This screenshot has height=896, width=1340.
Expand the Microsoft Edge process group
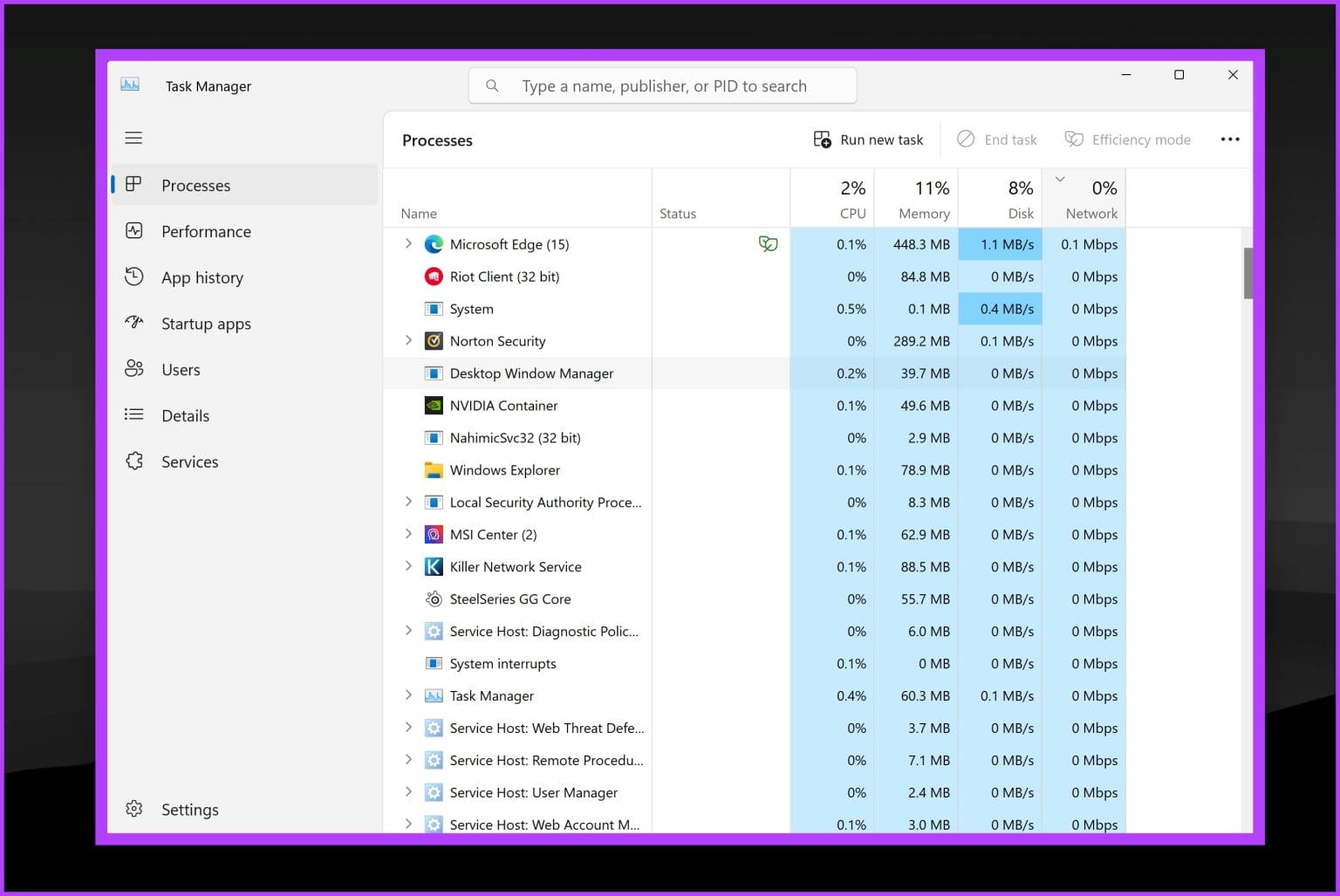pyautogui.click(x=408, y=244)
